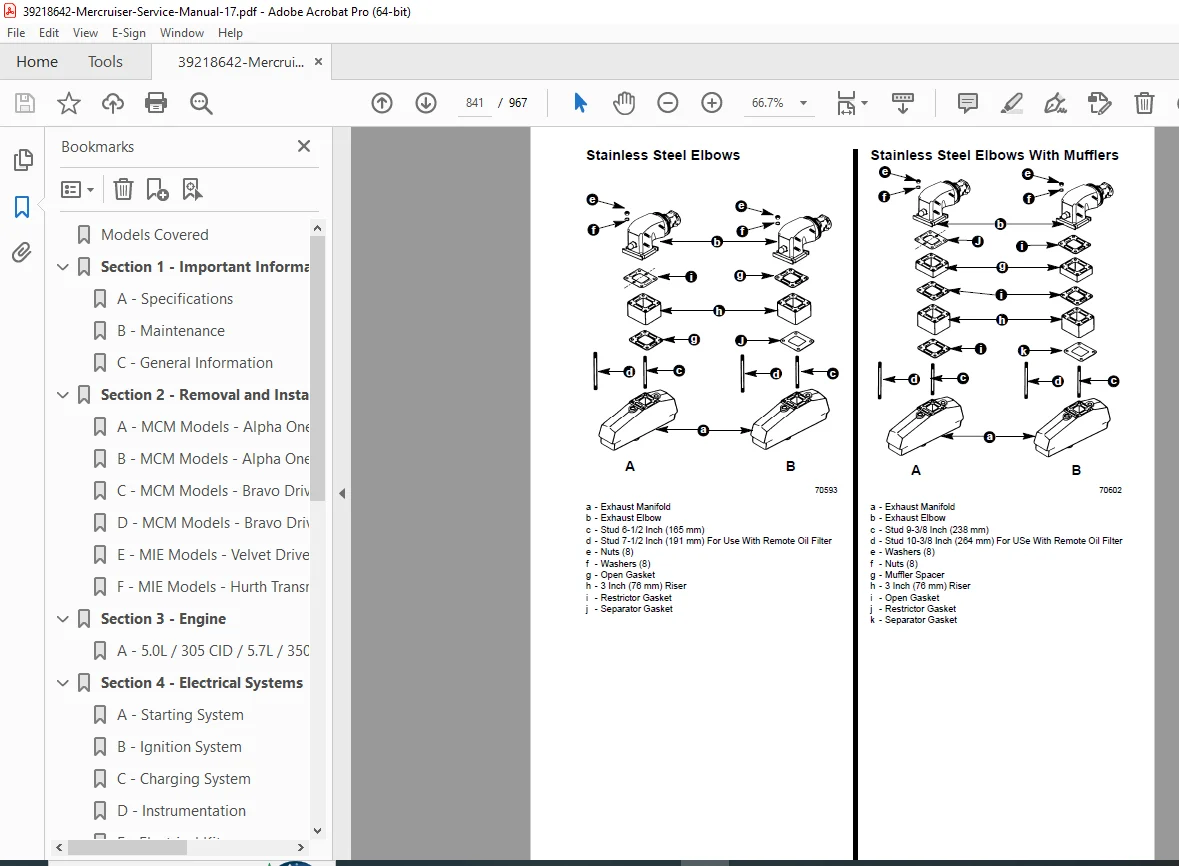Open the E-Sign menu

point(129,33)
